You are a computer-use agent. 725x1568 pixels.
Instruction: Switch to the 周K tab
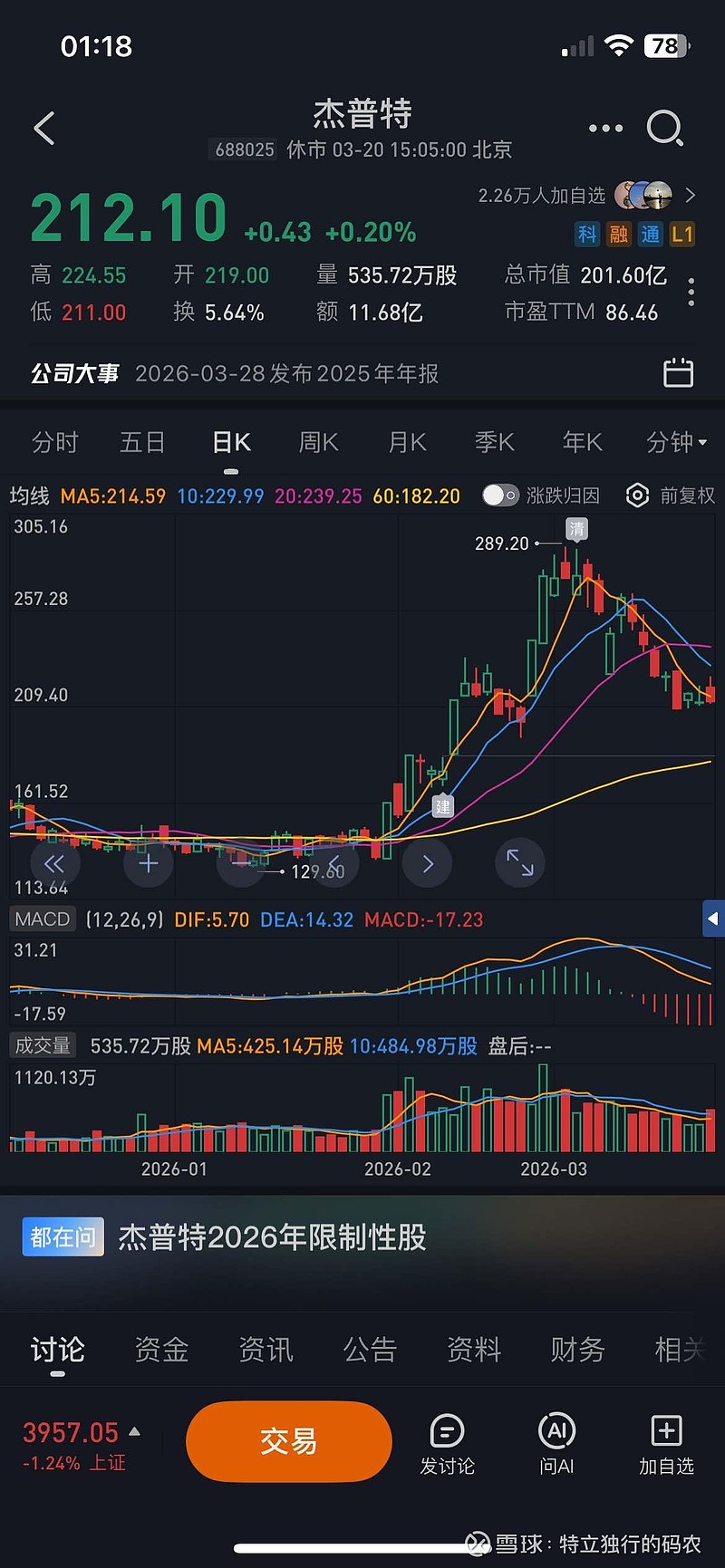(x=318, y=442)
